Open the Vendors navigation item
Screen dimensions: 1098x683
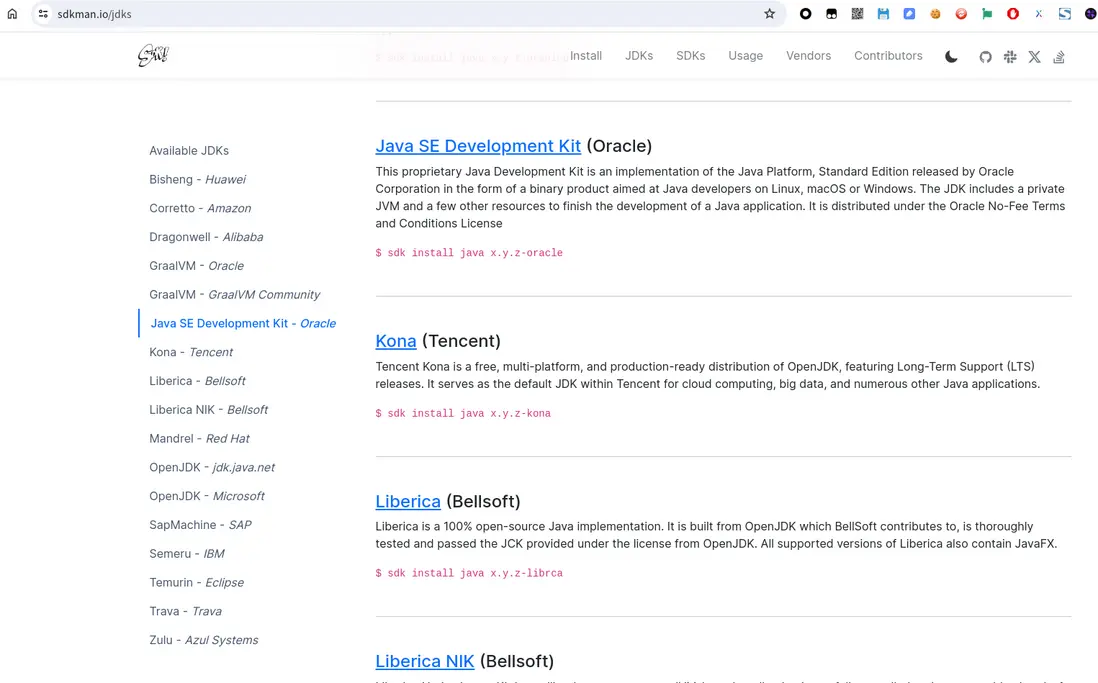(x=808, y=56)
